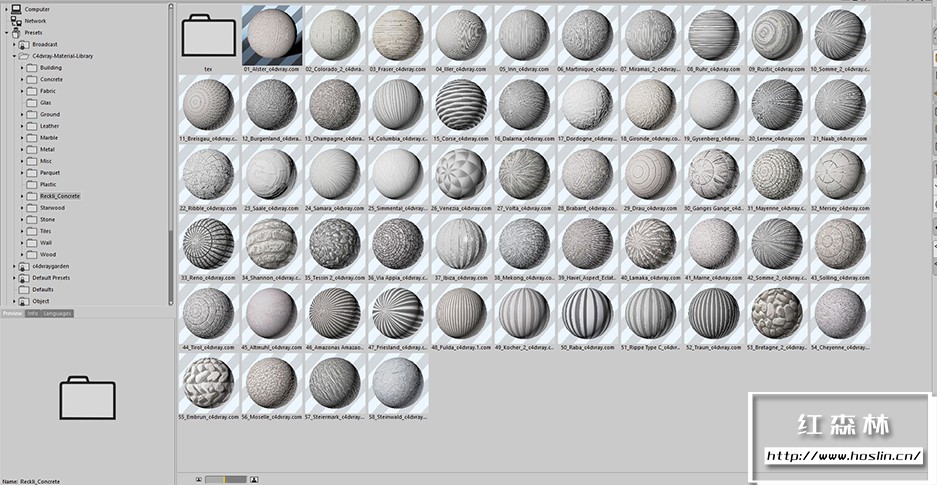Click the thumbnail size slider
This screenshot has height=485, width=937.
tap(225, 479)
